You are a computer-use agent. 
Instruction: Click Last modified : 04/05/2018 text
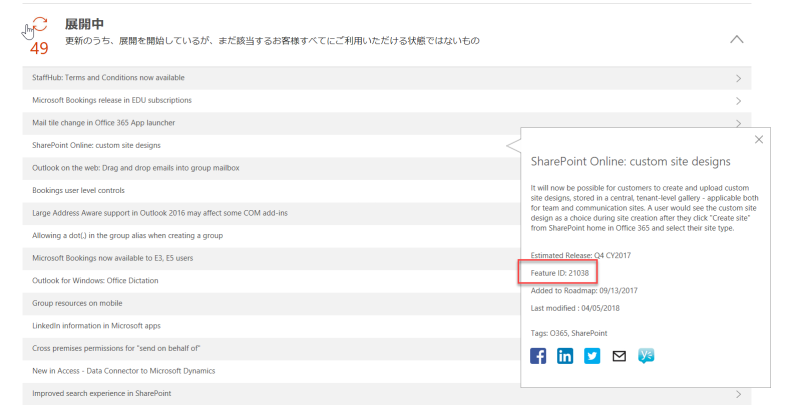[x=575, y=308]
